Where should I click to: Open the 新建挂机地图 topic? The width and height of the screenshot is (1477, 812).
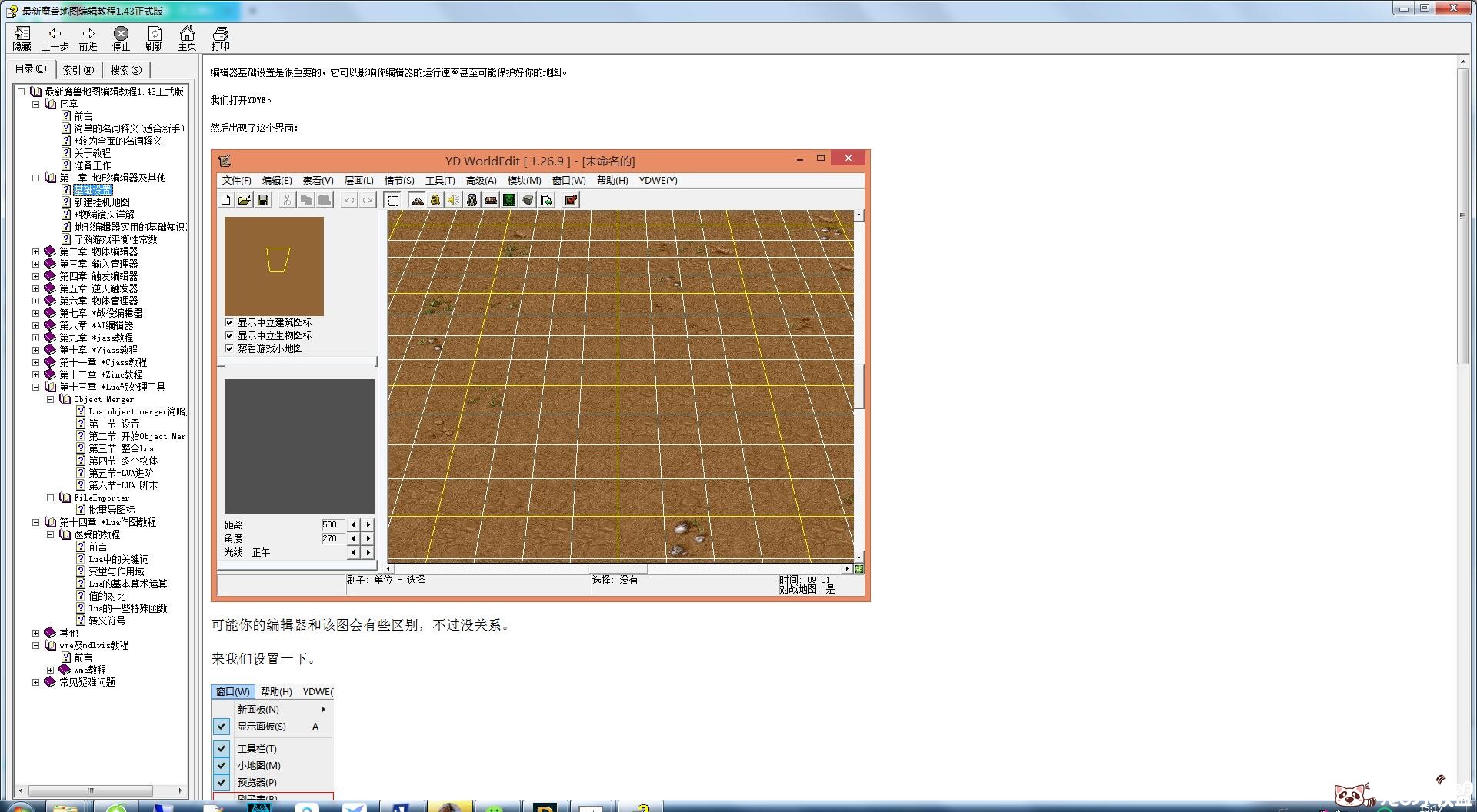[x=102, y=202]
